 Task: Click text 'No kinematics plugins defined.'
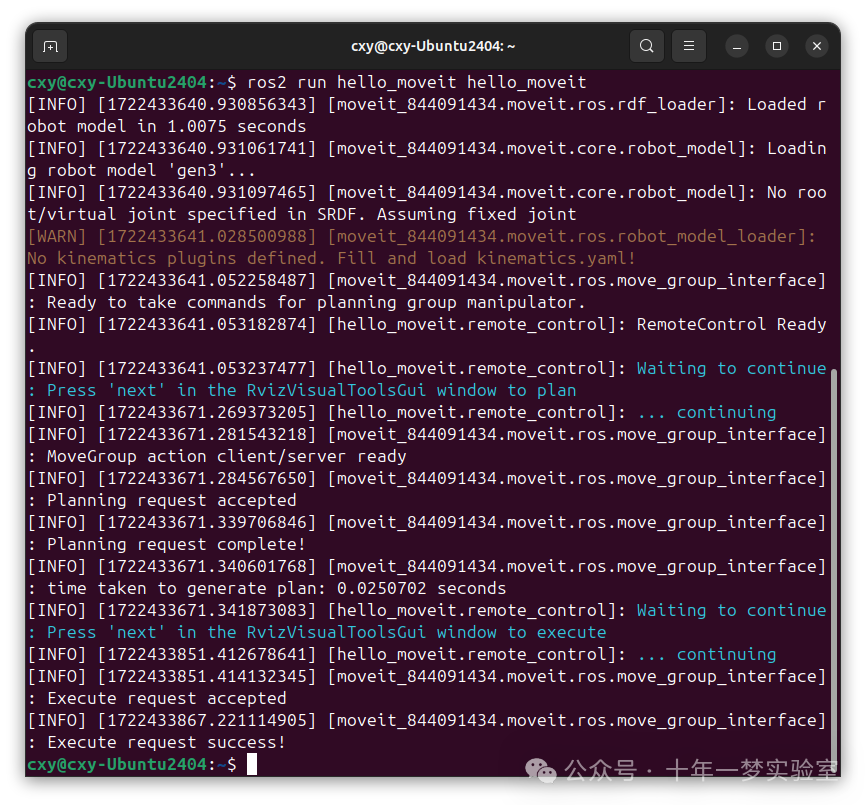(176, 258)
